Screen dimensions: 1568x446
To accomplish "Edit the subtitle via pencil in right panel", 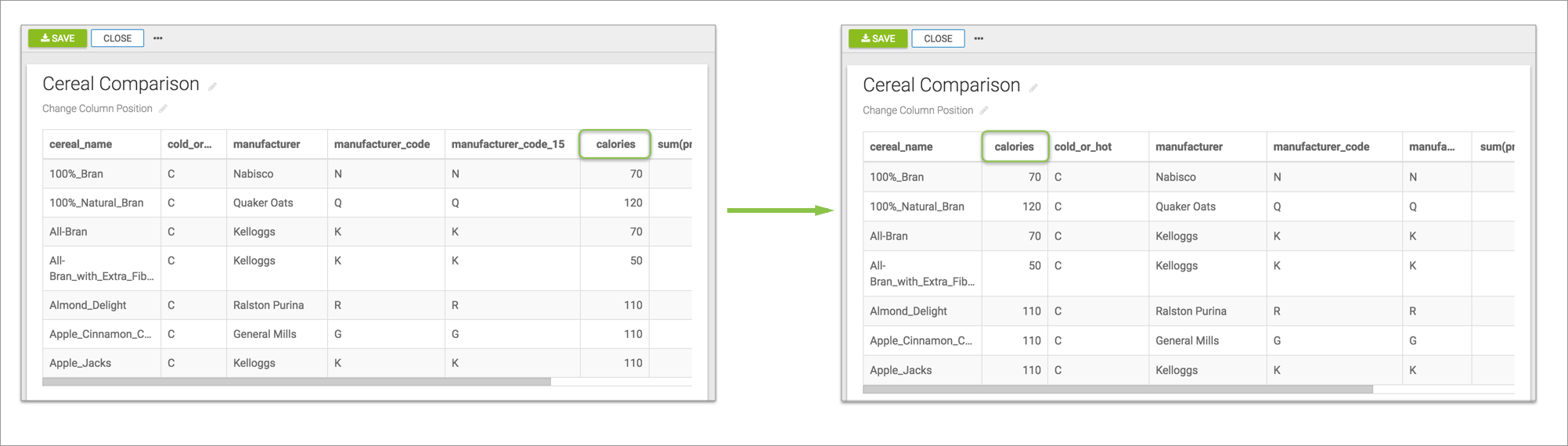I will click(984, 110).
